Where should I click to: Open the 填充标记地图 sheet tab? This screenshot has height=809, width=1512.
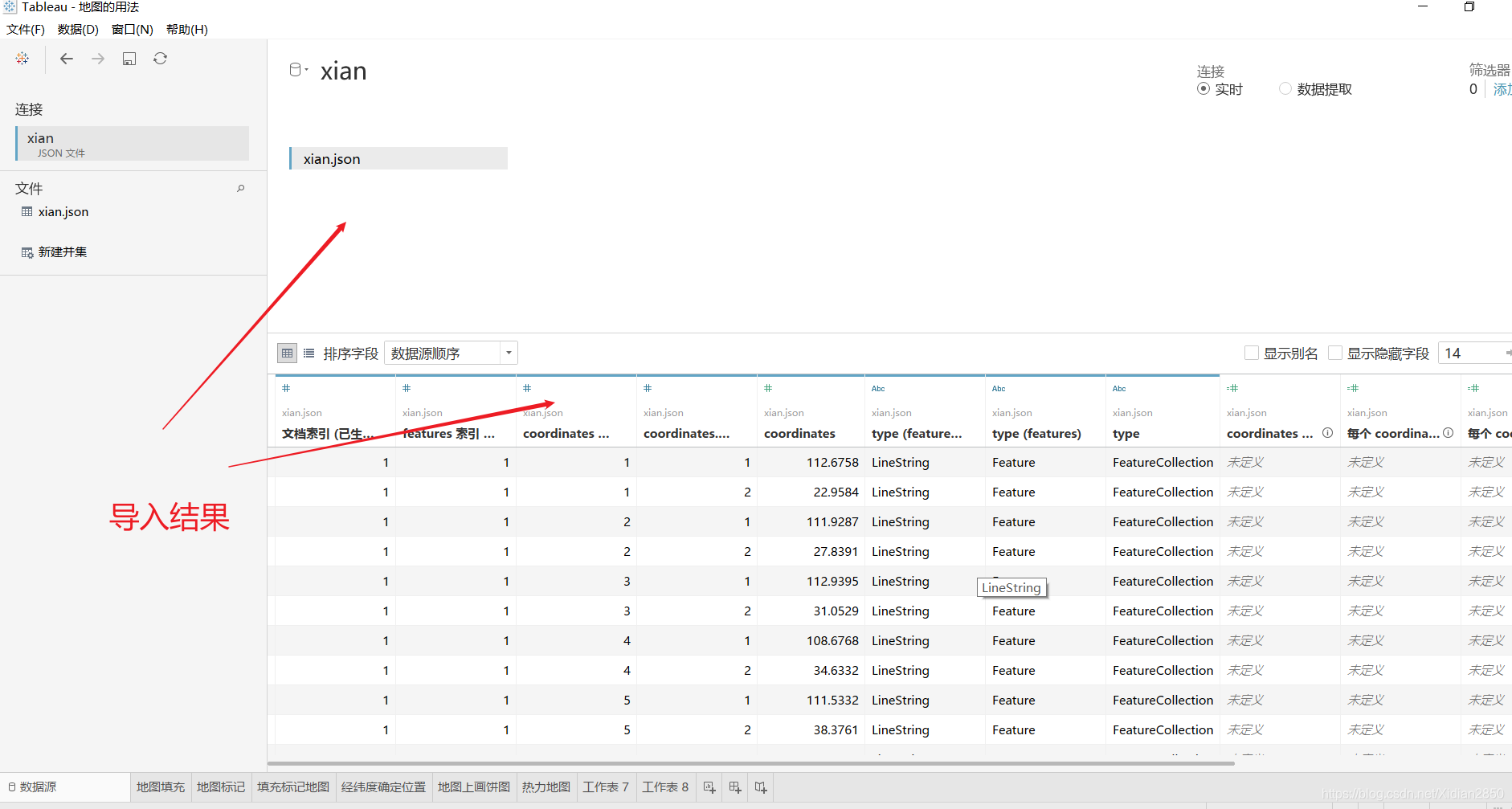[x=293, y=787]
